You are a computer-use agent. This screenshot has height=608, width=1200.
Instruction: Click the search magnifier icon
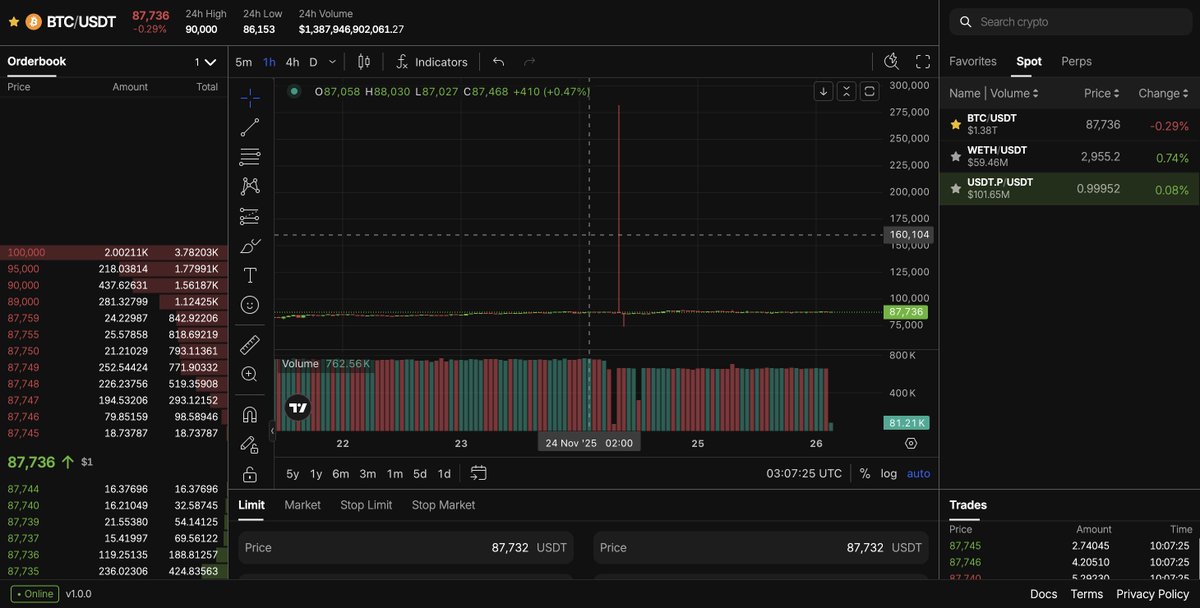pyautogui.click(x=966, y=22)
